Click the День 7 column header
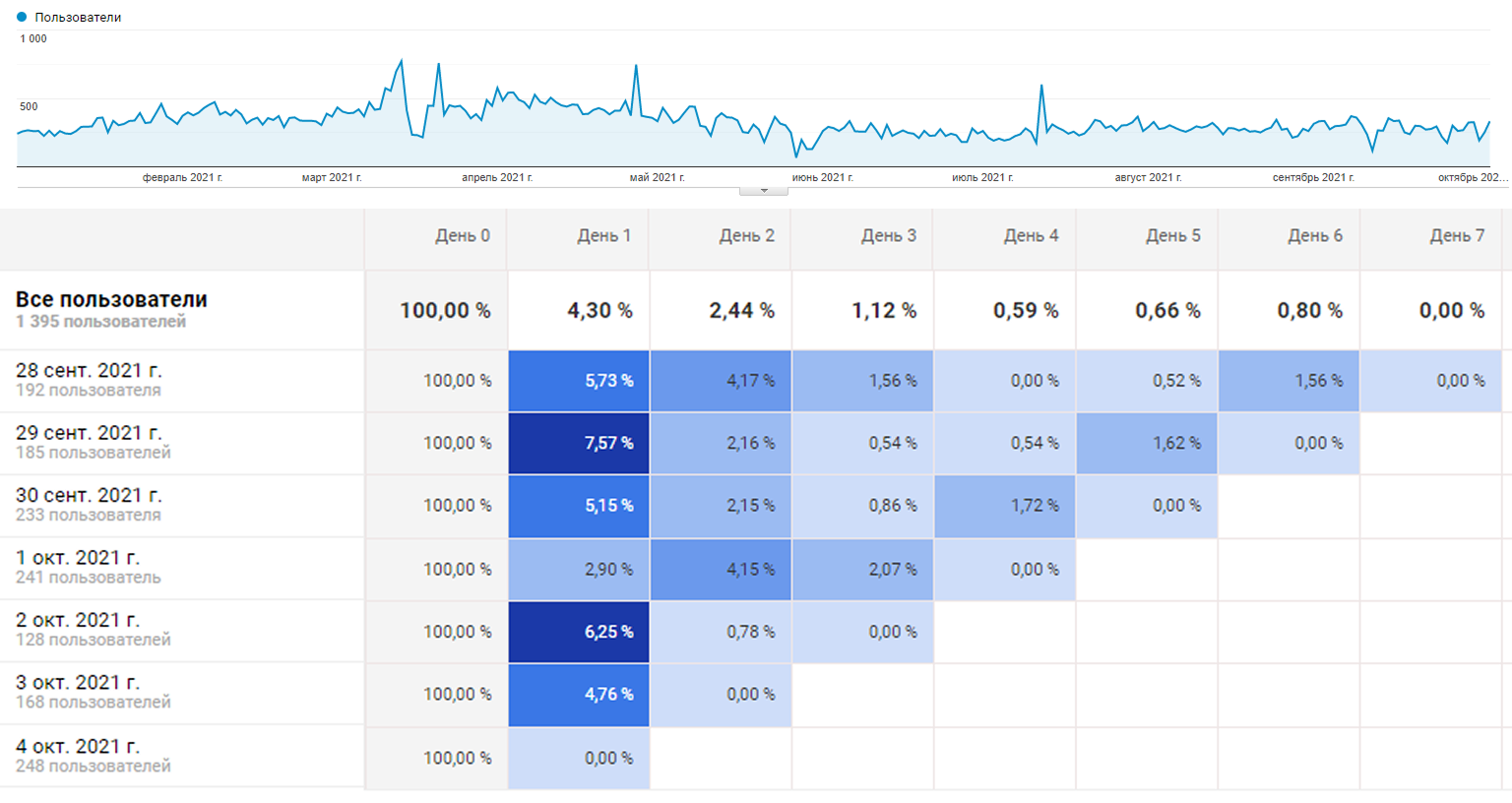This screenshot has width=1512, height=803. (1456, 236)
